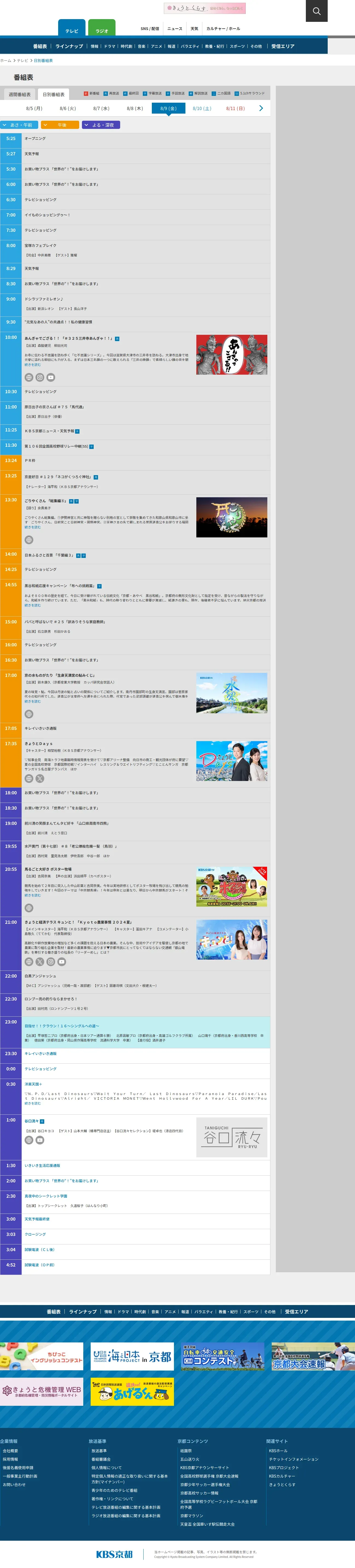Viewport: 355px width, 1568px height.
Task: Click the あんぎゃでござる program thumbnail
Action: point(231,354)
